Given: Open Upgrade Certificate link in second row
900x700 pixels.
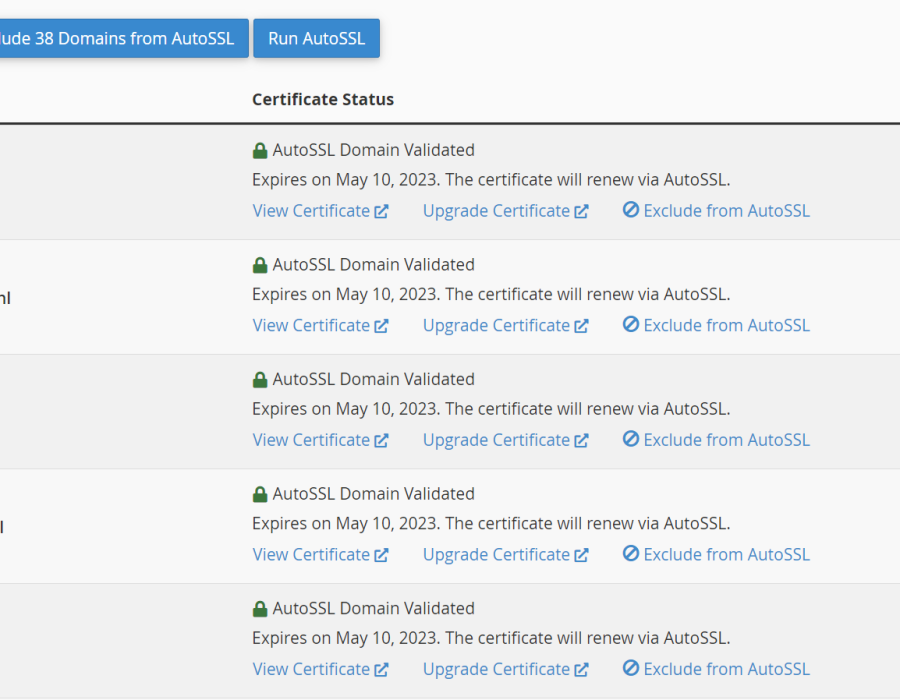Looking at the screenshot, I should click(506, 325).
